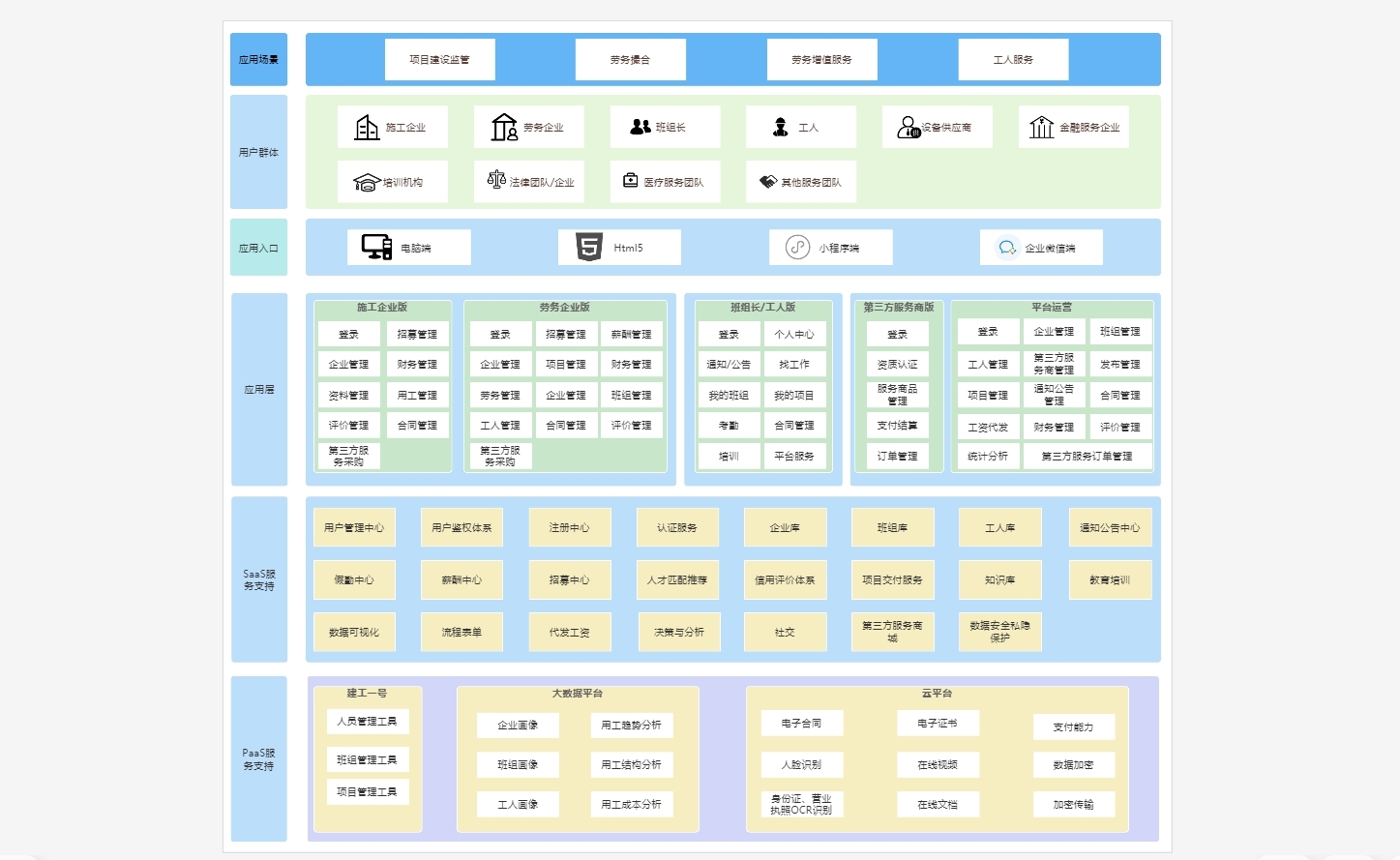Click the 应用场景 row label
The image size is (1400, 860).
point(259,59)
